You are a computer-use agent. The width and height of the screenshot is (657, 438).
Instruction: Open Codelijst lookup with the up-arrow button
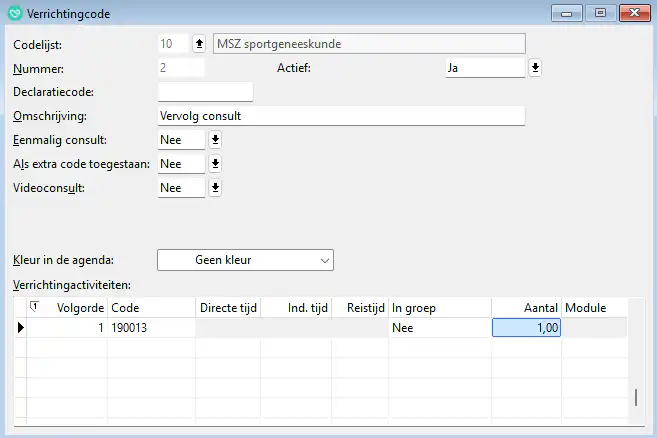[x=199, y=44]
